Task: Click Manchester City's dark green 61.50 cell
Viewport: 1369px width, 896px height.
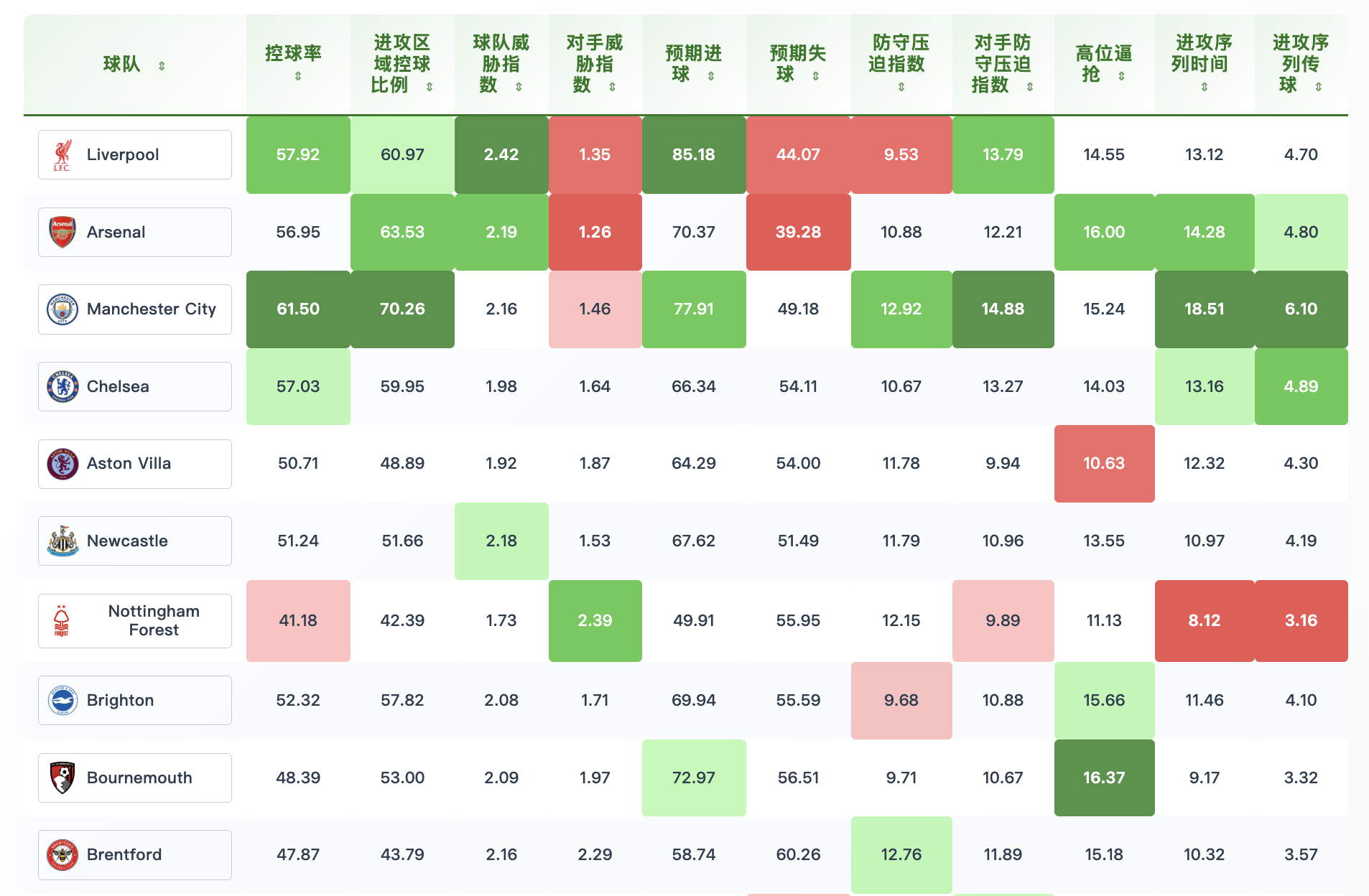Action: coord(298,309)
